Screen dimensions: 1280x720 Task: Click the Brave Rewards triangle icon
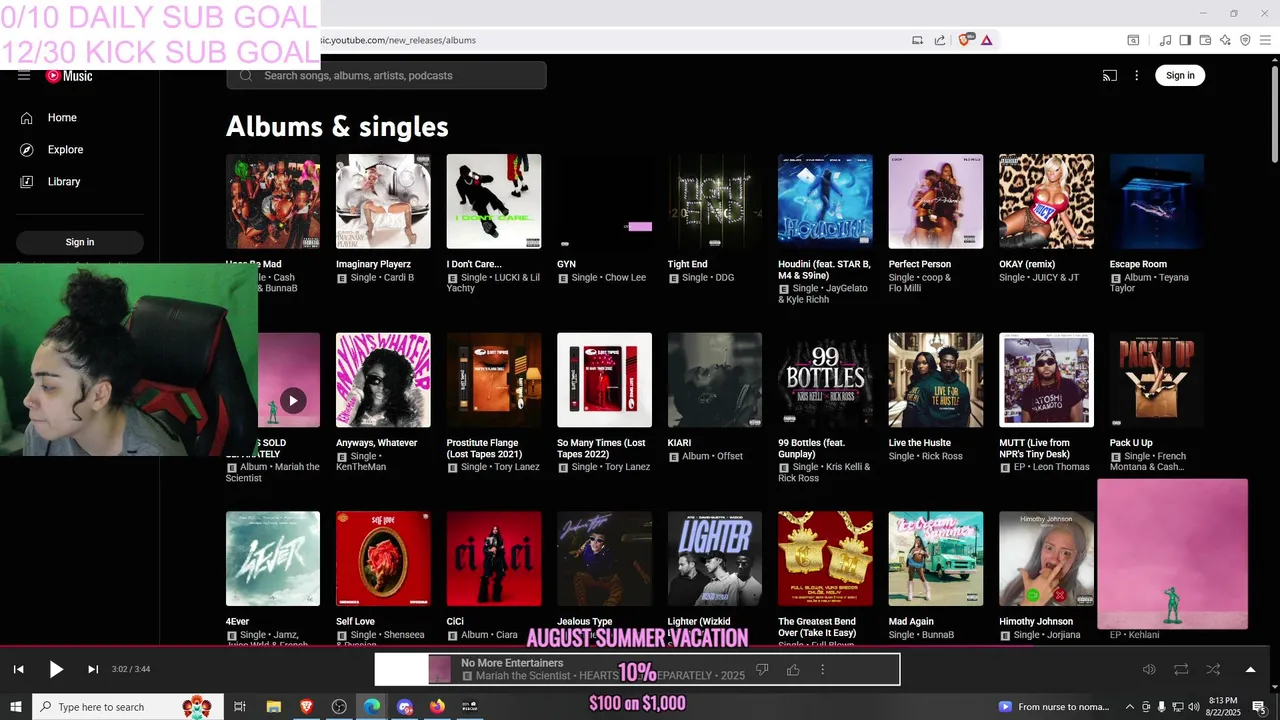[986, 40]
